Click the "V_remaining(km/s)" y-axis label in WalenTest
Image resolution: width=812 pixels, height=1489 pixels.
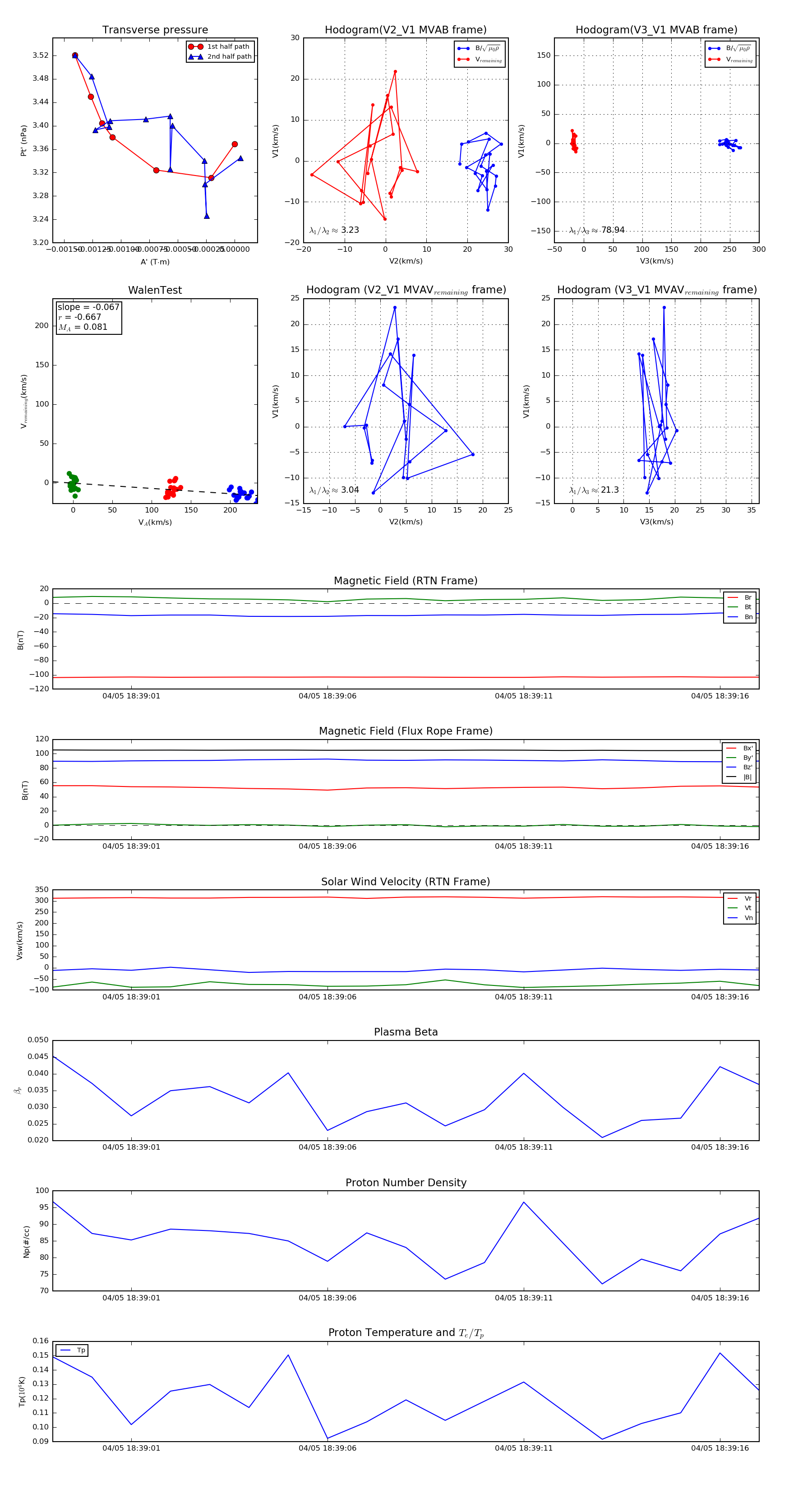pos(24,401)
